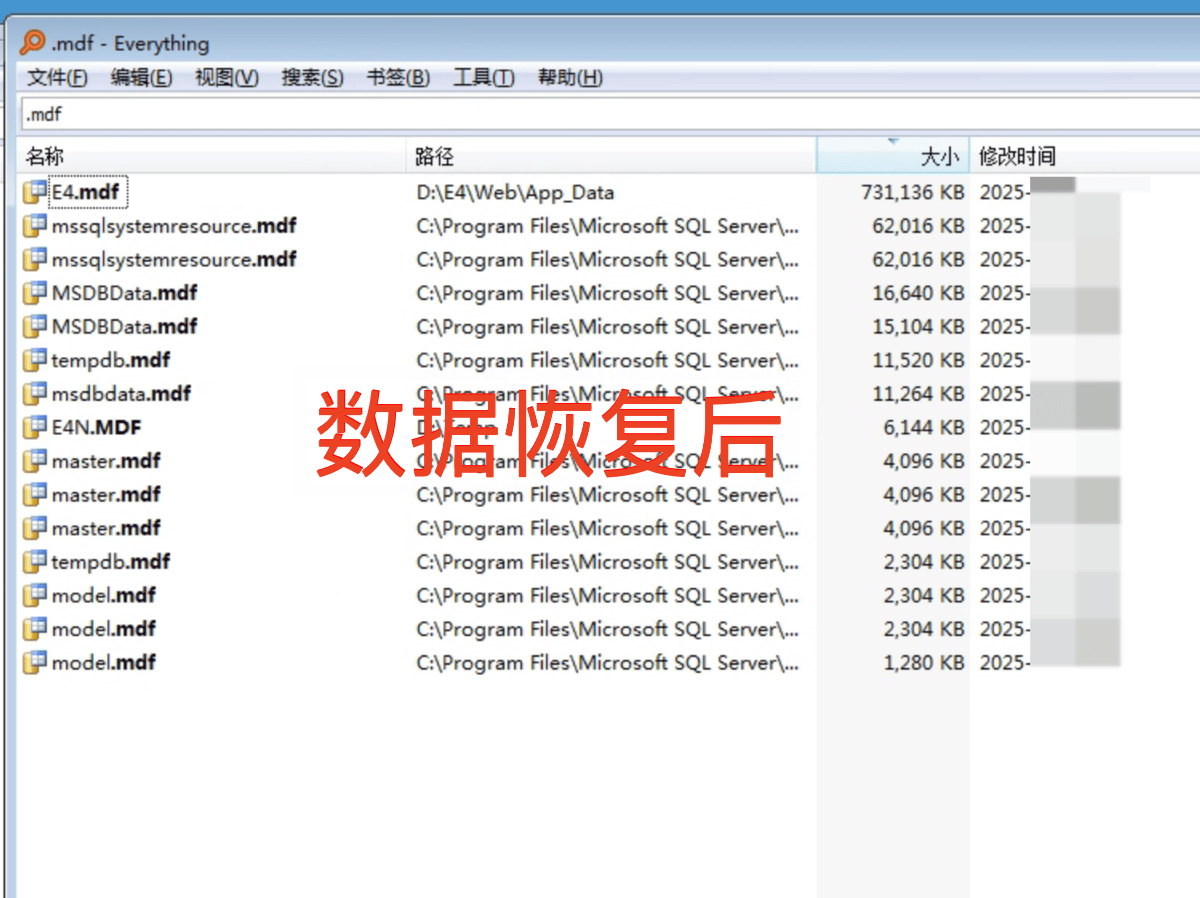Click the E4.mdf file icon
The height and width of the screenshot is (898, 1200).
[36, 192]
